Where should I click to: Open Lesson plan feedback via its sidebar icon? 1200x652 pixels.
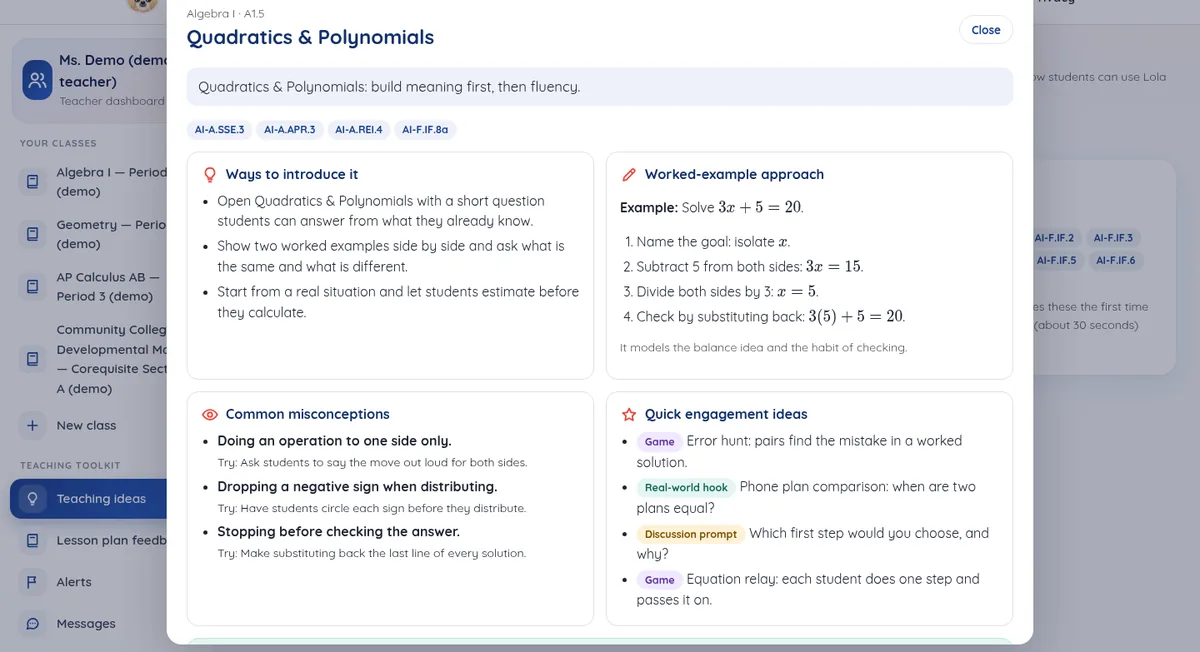33,541
